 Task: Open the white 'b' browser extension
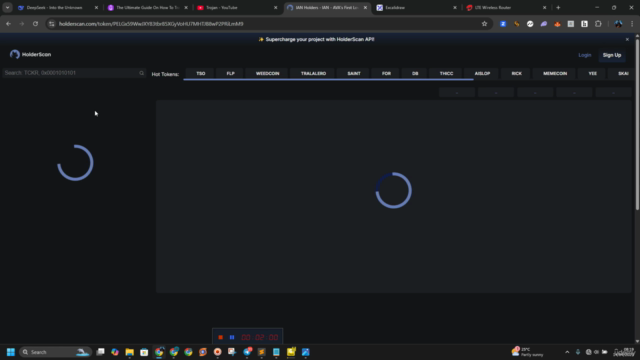click(x=584, y=24)
